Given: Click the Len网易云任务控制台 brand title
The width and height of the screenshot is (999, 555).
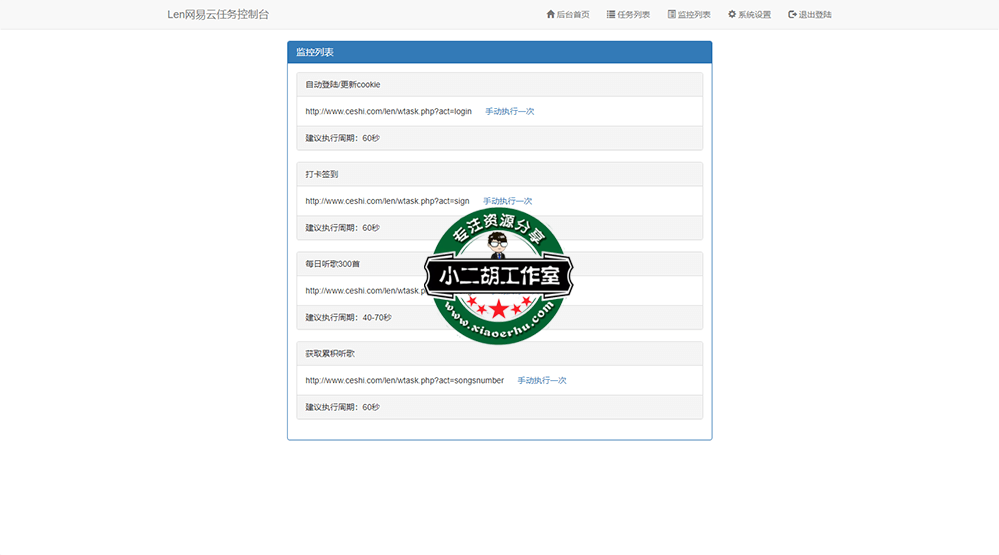Looking at the screenshot, I should click(218, 15).
